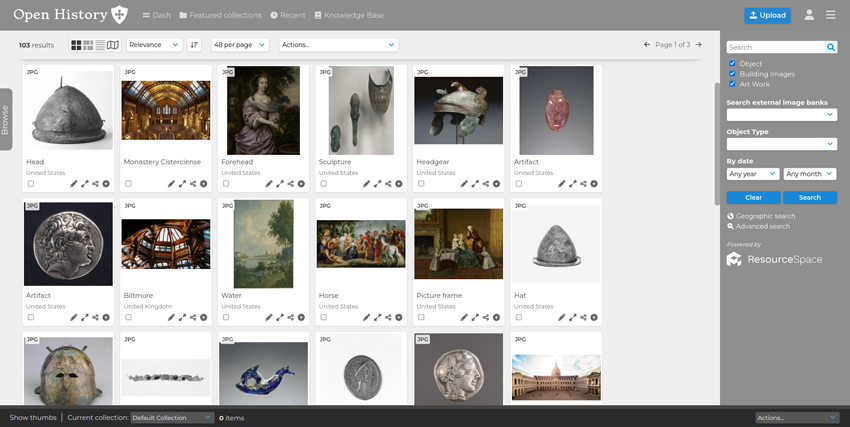Click edit pencil icon on Head

pyautogui.click(x=73, y=184)
